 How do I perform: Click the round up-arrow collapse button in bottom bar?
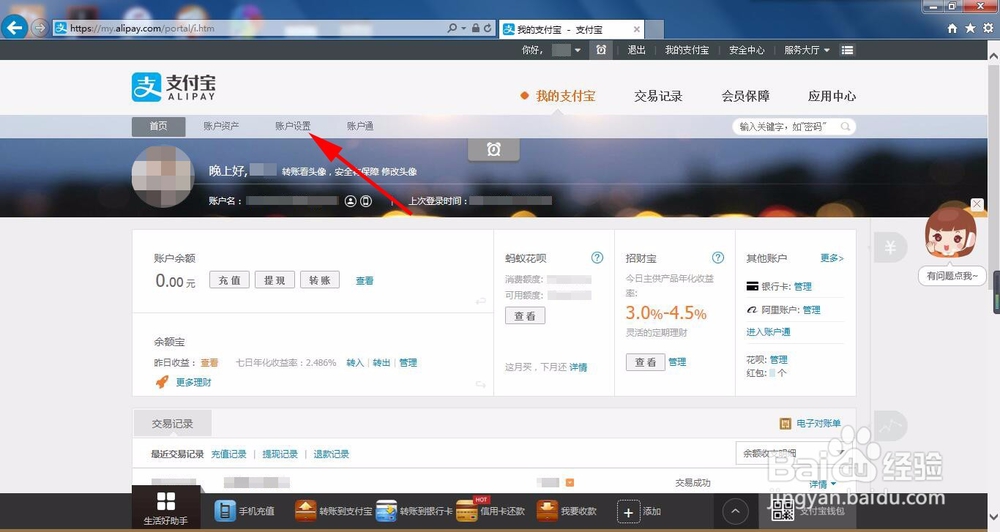coord(735,511)
